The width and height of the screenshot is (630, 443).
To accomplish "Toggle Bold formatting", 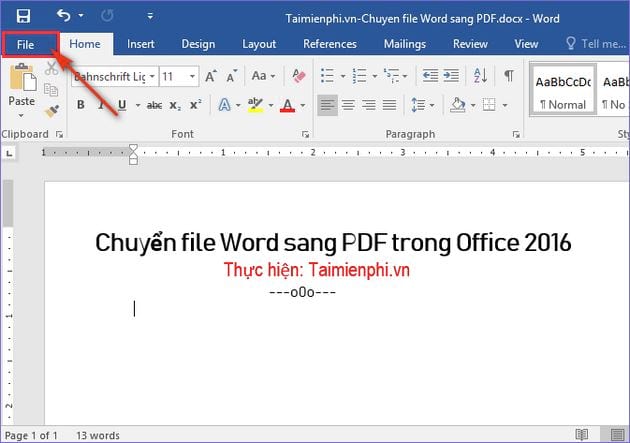I will click(x=81, y=105).
